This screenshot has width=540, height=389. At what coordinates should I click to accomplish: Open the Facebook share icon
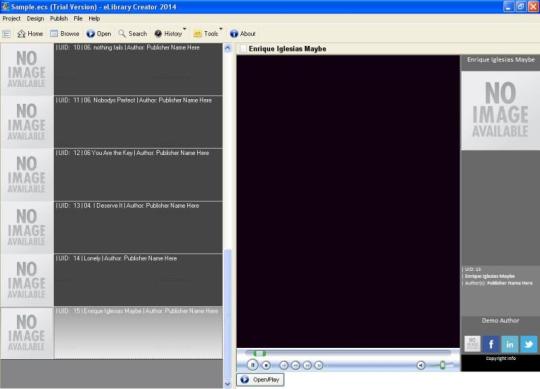tap(491, 344)
